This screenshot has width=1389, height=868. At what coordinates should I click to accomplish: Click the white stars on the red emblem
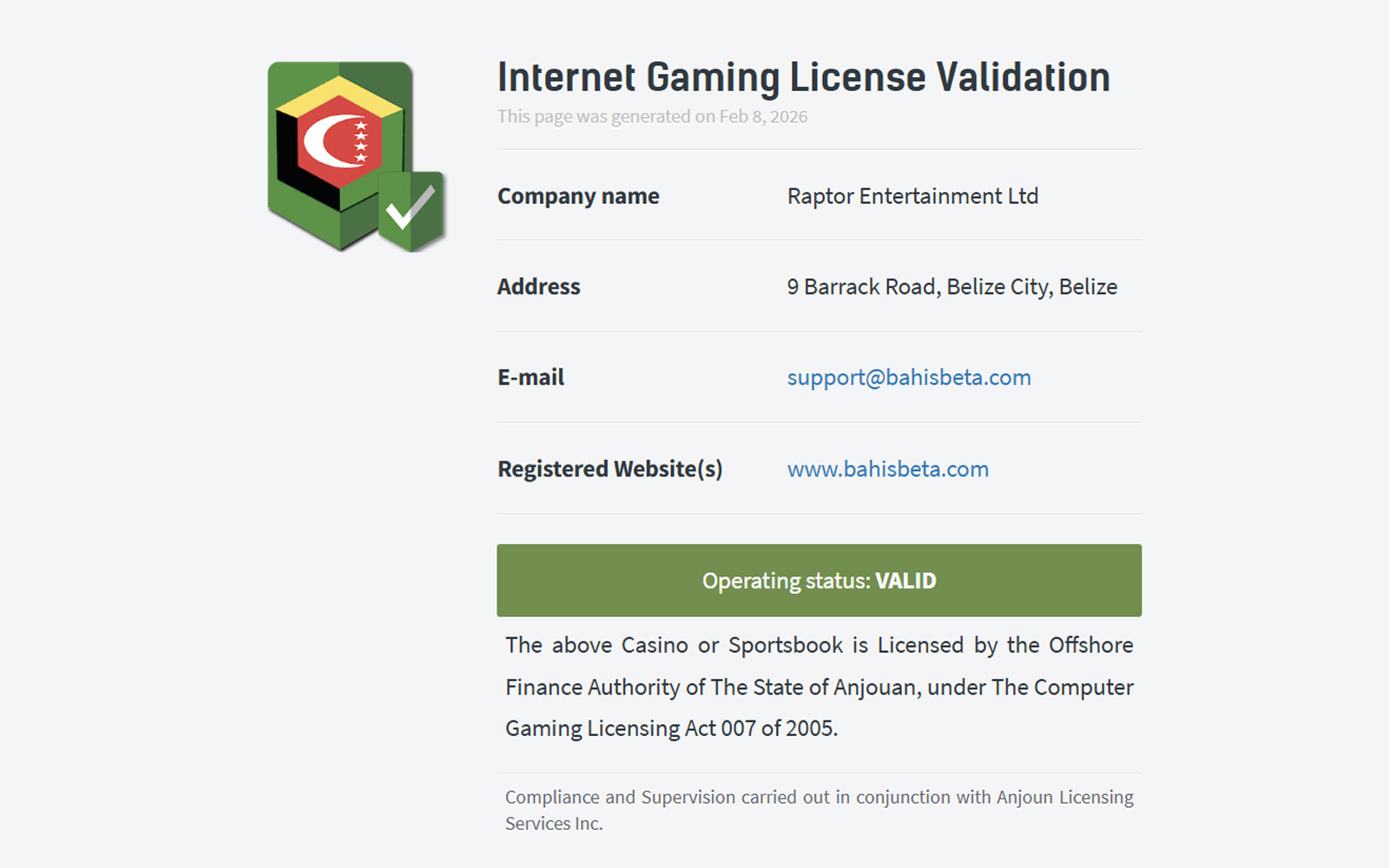pyautogui.click(x=361, y=141)
